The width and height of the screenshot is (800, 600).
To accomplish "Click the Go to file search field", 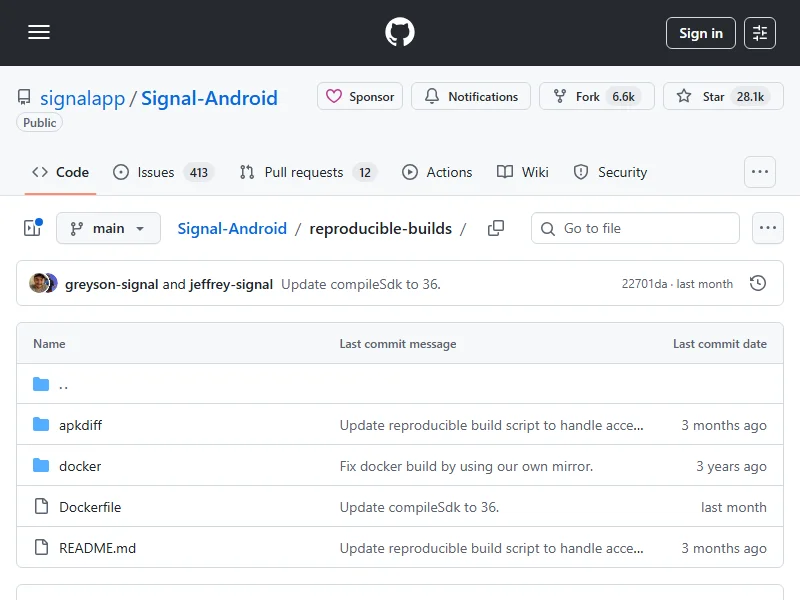I will click(635, 228).
